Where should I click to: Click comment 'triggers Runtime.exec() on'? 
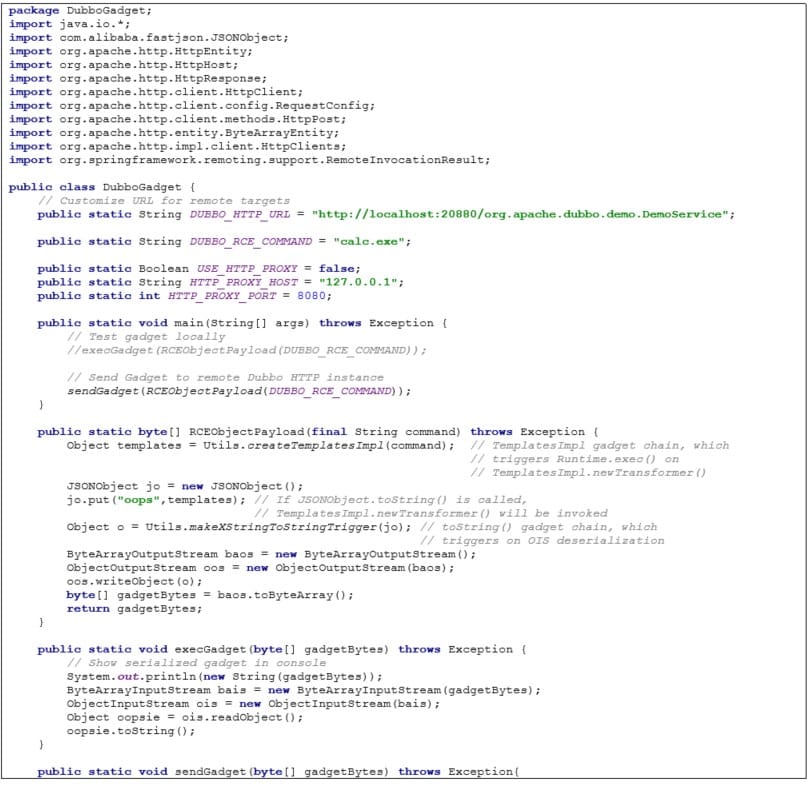coord(575,459)
